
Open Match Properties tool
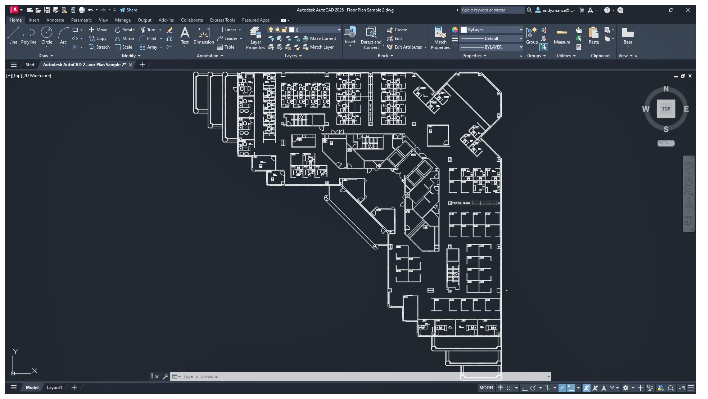(440, 37)
